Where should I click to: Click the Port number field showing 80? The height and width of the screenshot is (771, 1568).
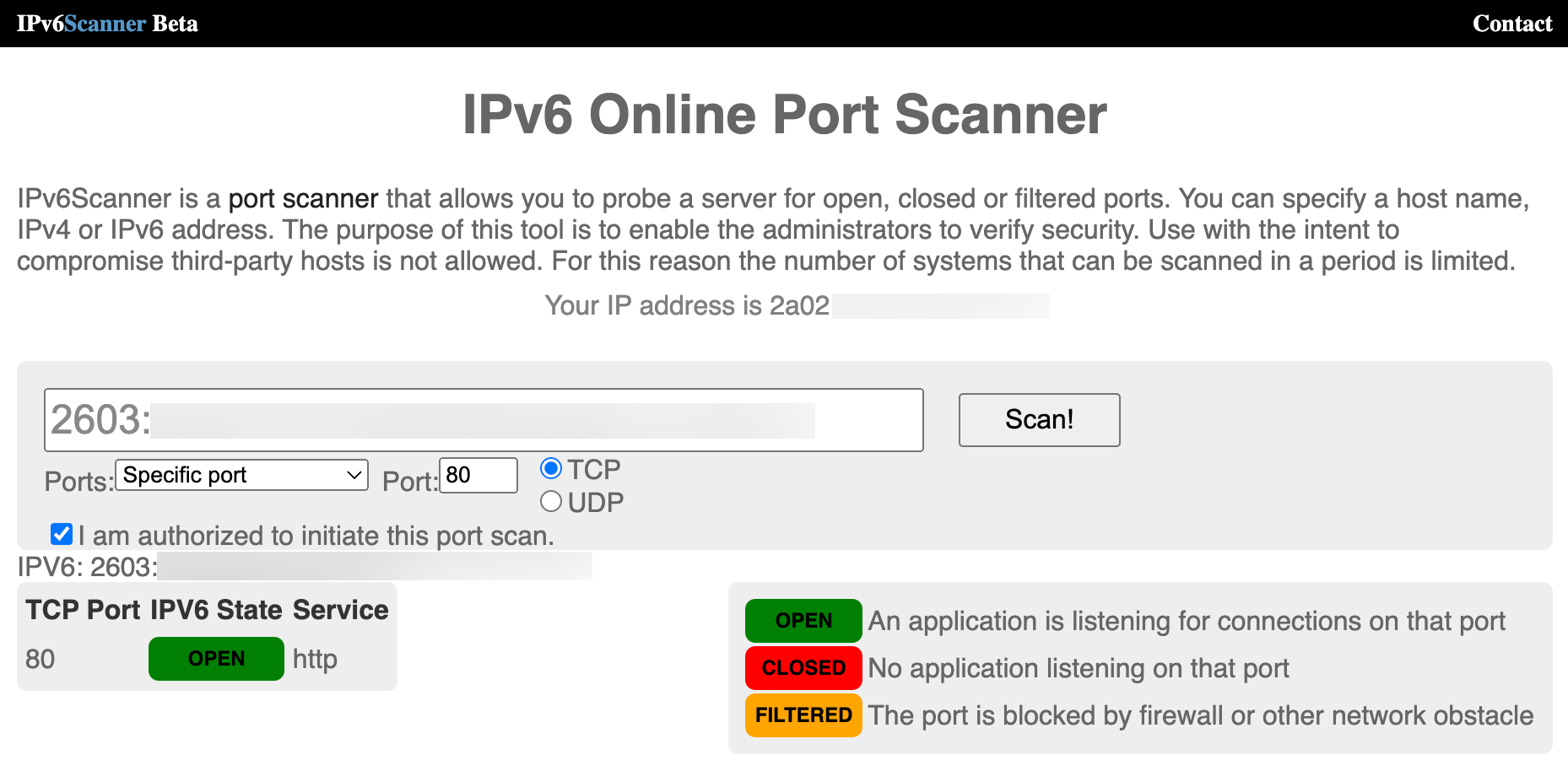click(478, 475)
